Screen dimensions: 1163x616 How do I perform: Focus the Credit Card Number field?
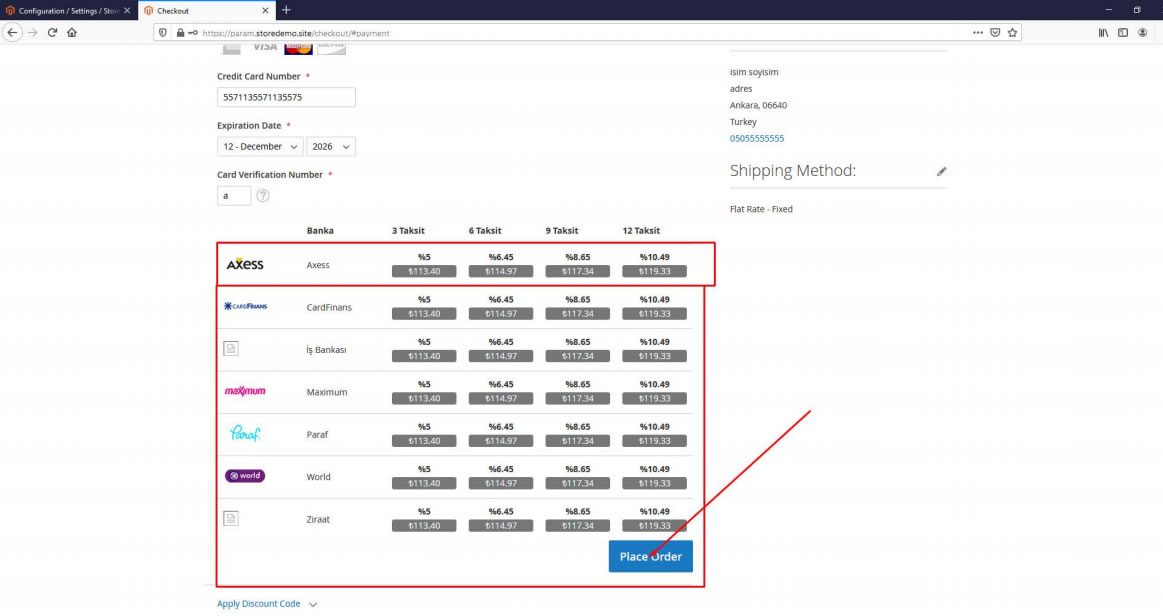[286, 97]
